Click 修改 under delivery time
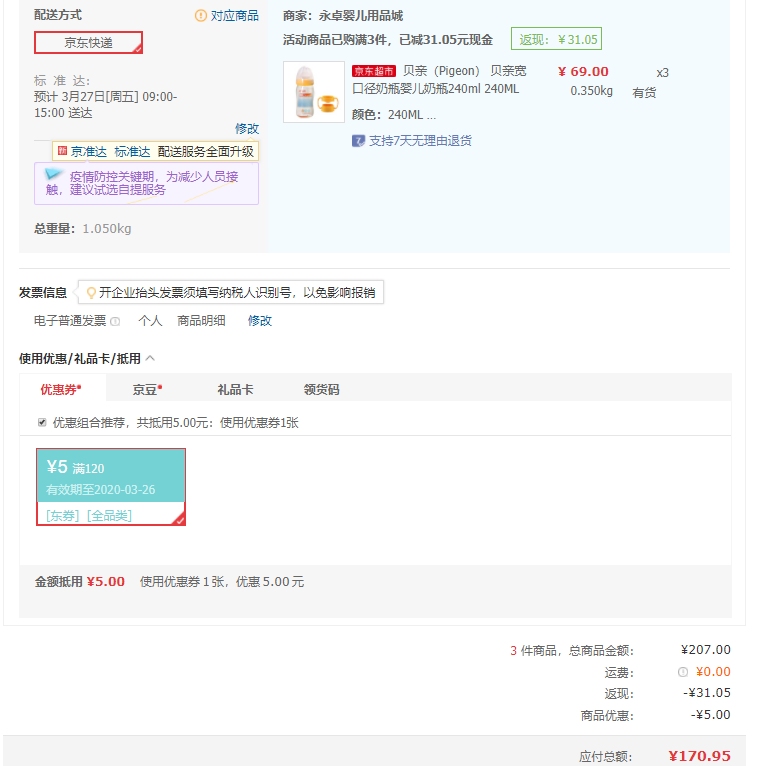Viewport: 771px width, 766px height. click(x=247, y=129)
